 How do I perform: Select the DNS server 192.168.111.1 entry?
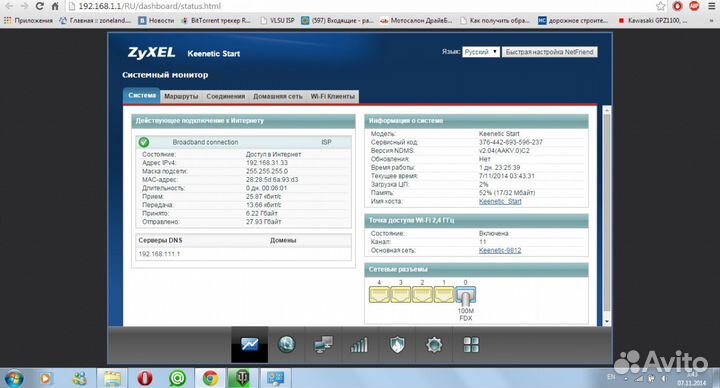point(159,254)
